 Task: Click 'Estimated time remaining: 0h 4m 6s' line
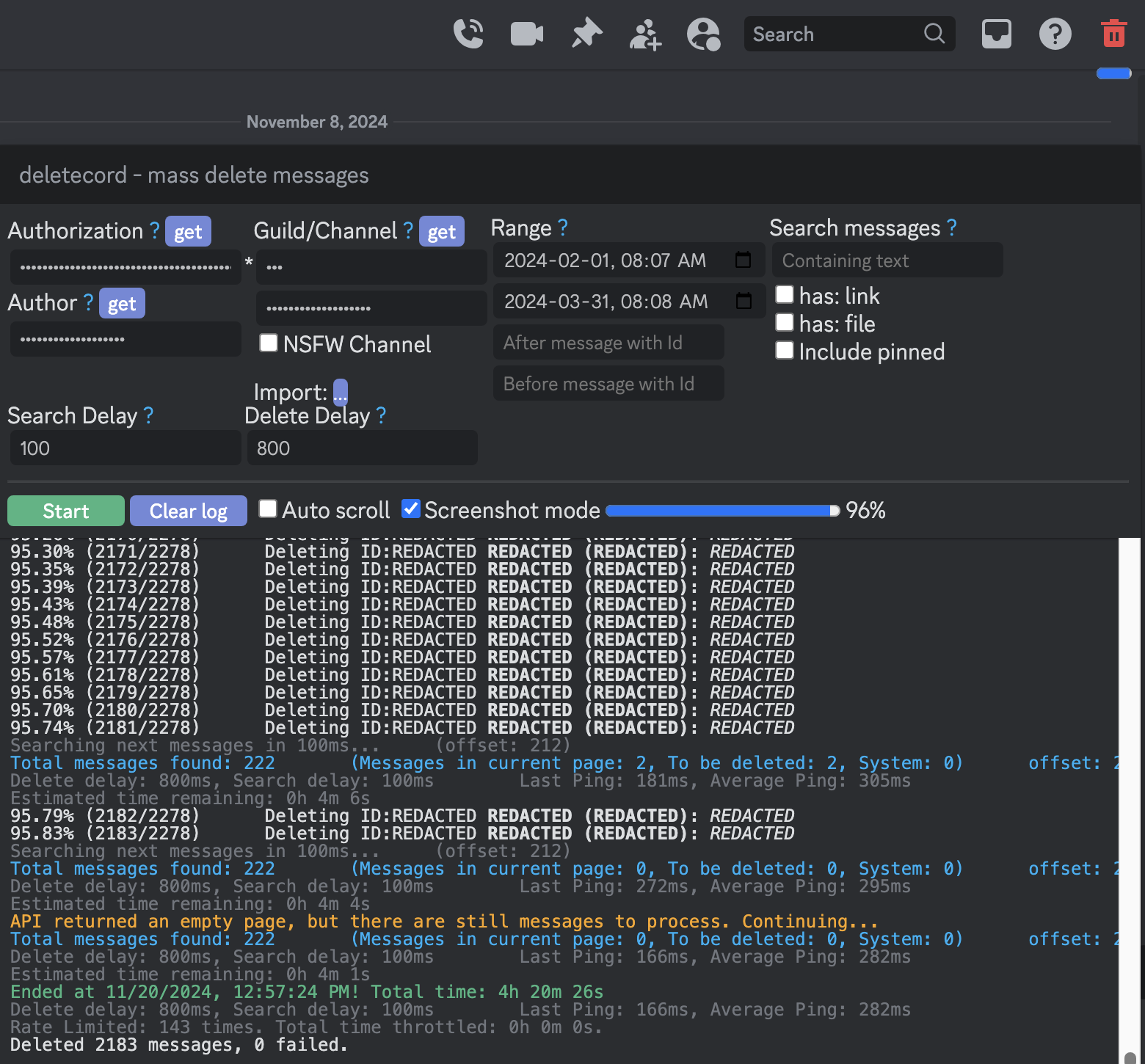(190, 798)
